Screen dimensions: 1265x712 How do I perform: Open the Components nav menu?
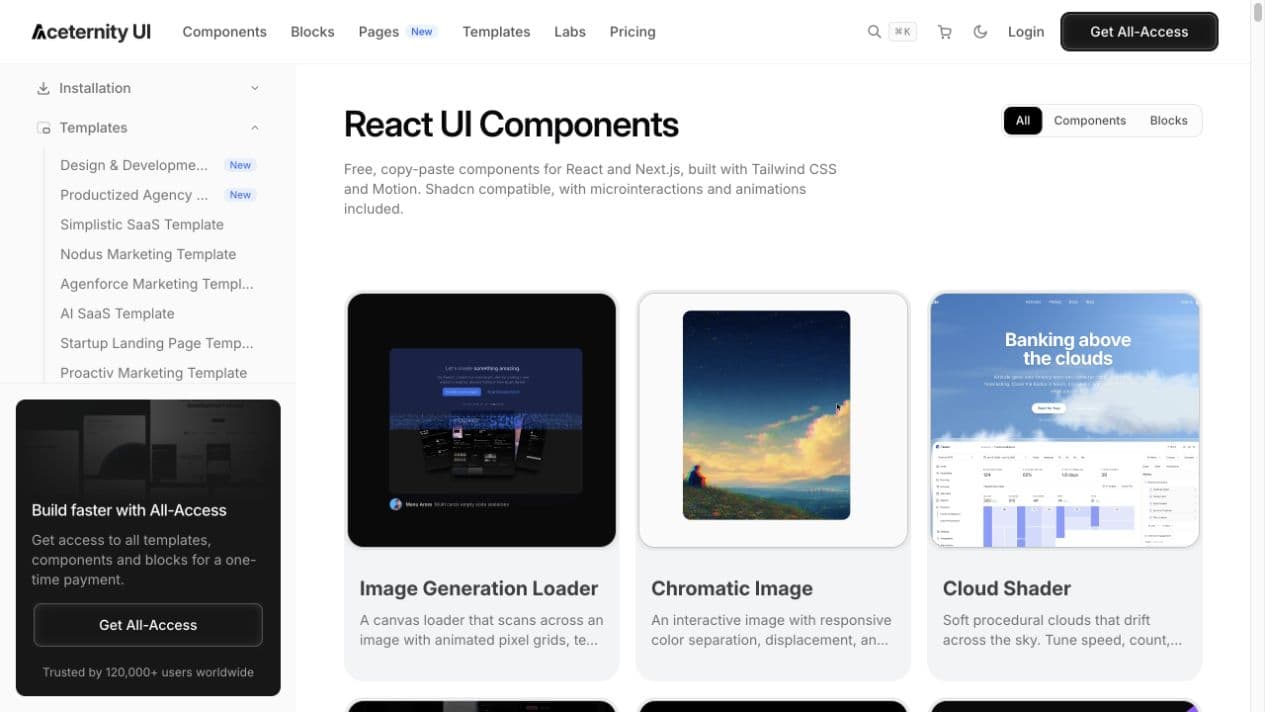(224, 32)
